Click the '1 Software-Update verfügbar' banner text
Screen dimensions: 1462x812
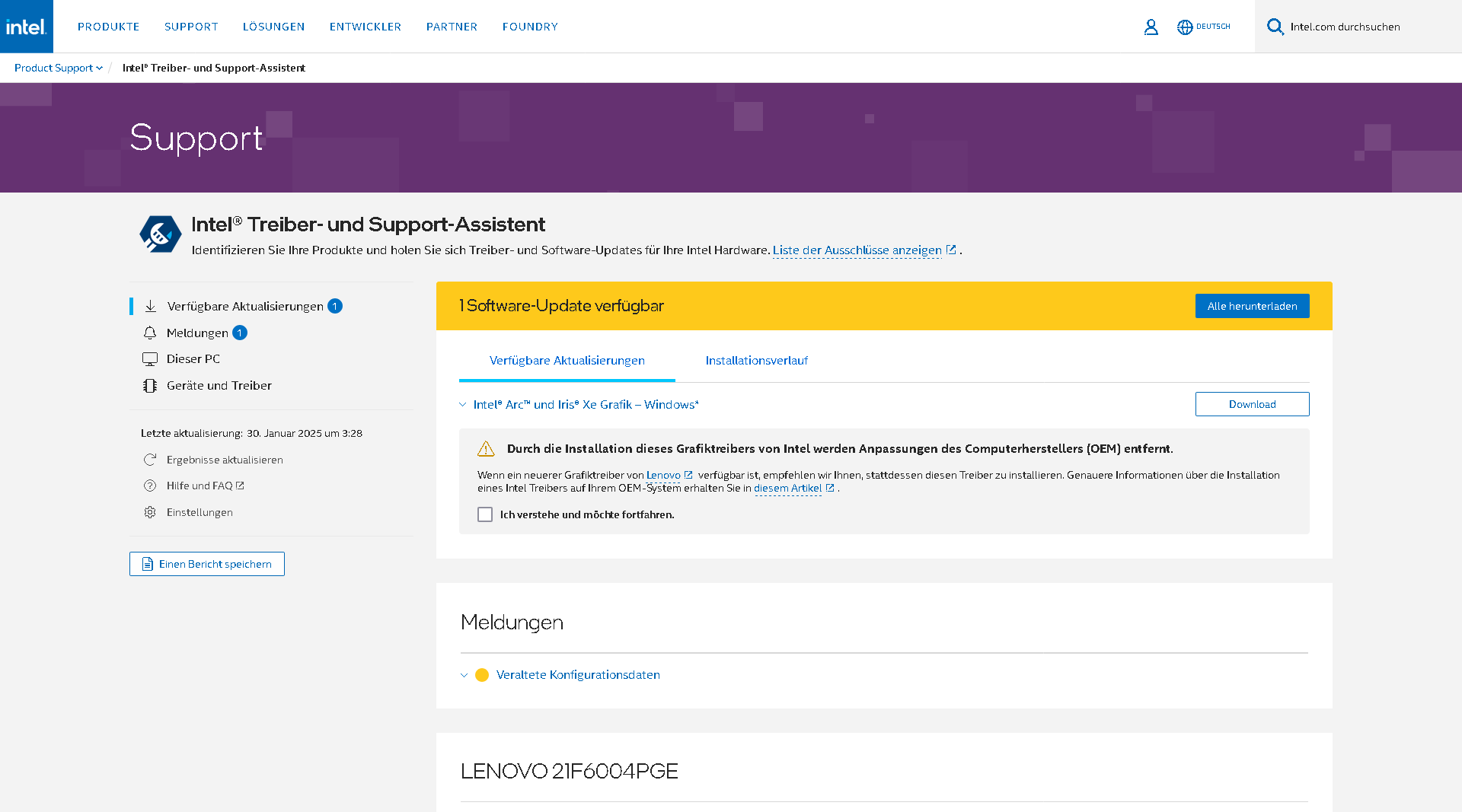tap(561, 306)
